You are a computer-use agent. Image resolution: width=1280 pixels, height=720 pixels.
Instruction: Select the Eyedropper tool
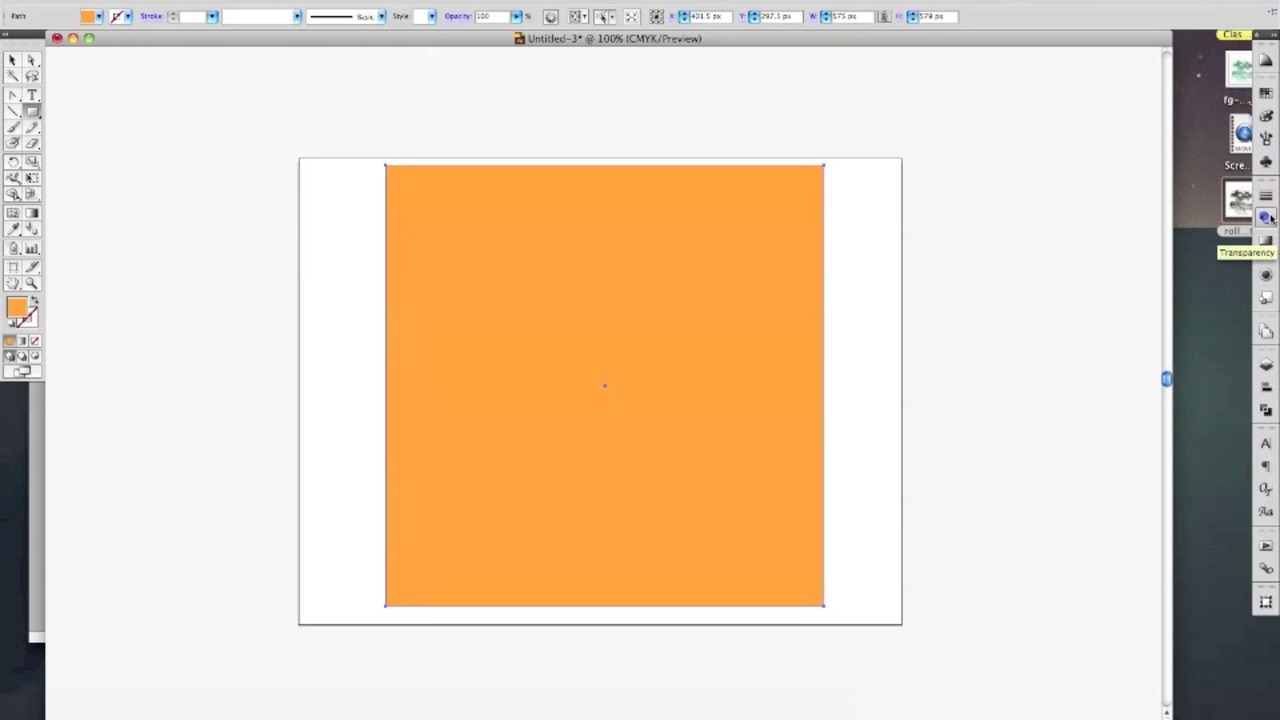pos(12,230)
